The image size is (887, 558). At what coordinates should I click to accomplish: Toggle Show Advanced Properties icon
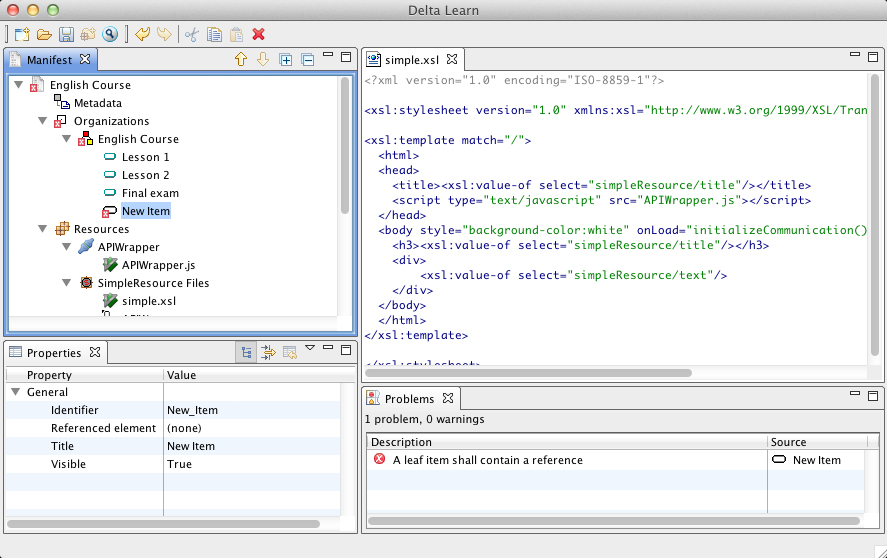click(x=268, y=353)
